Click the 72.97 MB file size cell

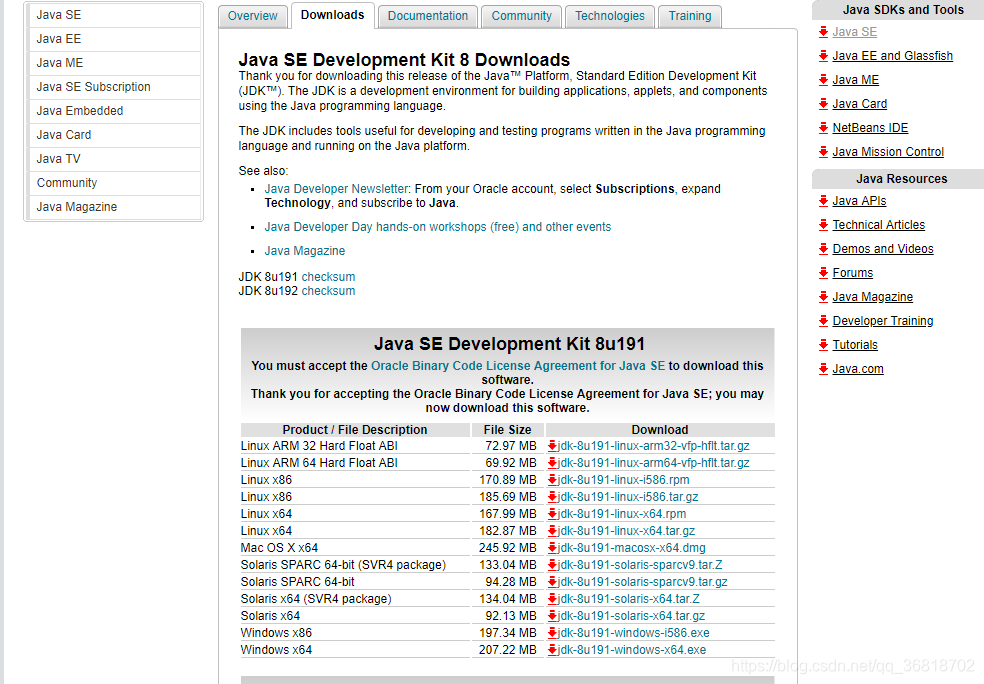pyautogui.click(x=507, y=446)
